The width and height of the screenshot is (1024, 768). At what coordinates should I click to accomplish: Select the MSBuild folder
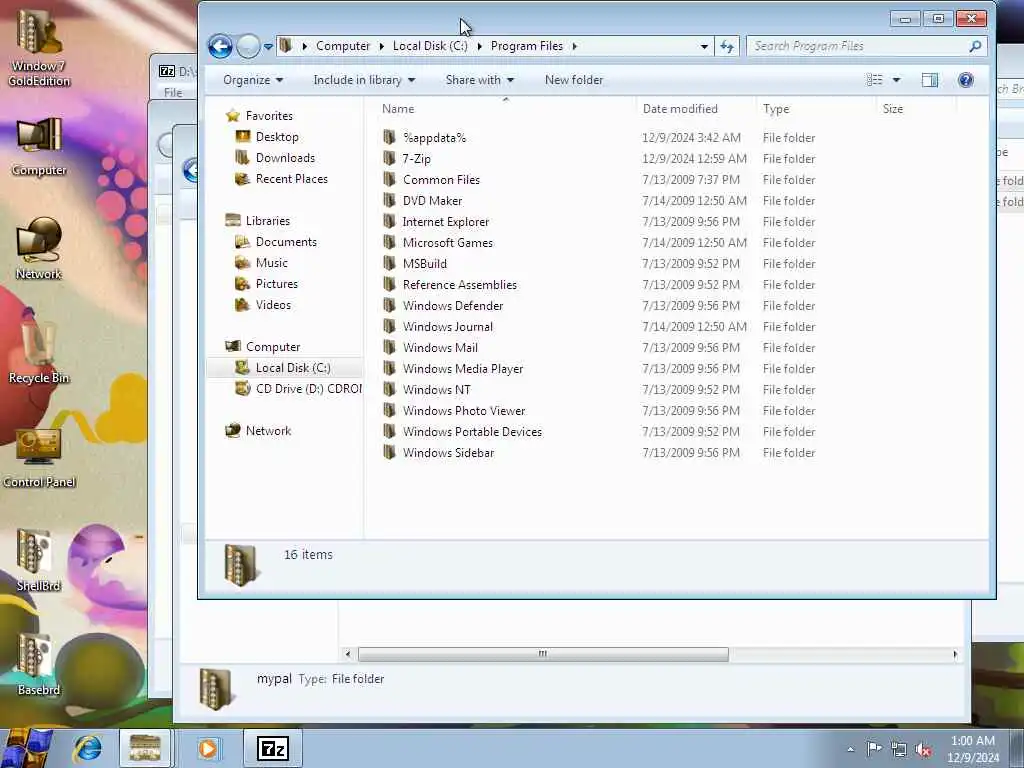click(x=424, y=263)
